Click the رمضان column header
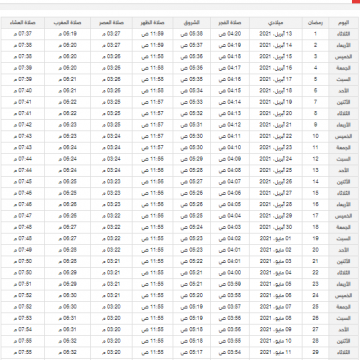The width and height of the screenshot is (360, 360). 315,23
